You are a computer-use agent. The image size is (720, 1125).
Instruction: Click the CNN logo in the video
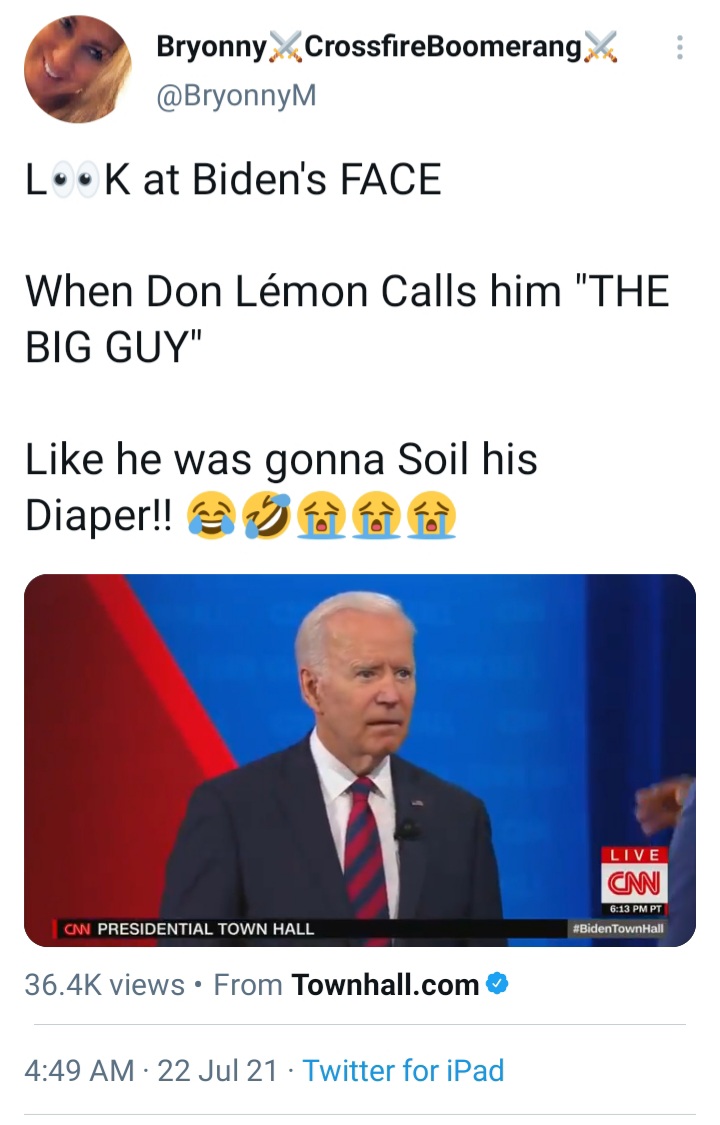coord(634,882)
